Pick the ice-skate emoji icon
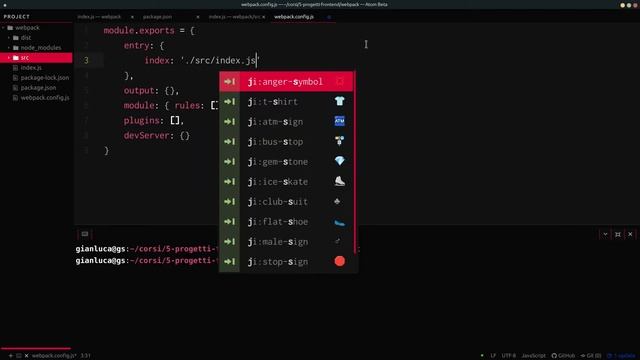The image size is (640, 360). [339, 181]
